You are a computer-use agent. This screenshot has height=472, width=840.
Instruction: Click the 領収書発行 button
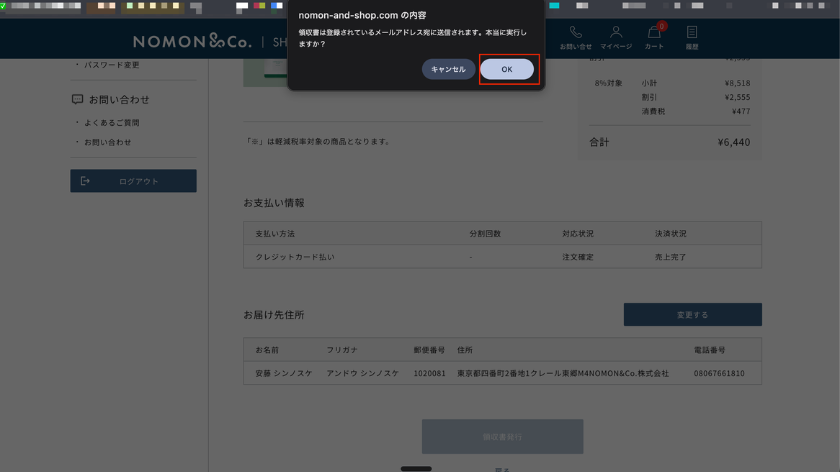click(502, 437)
